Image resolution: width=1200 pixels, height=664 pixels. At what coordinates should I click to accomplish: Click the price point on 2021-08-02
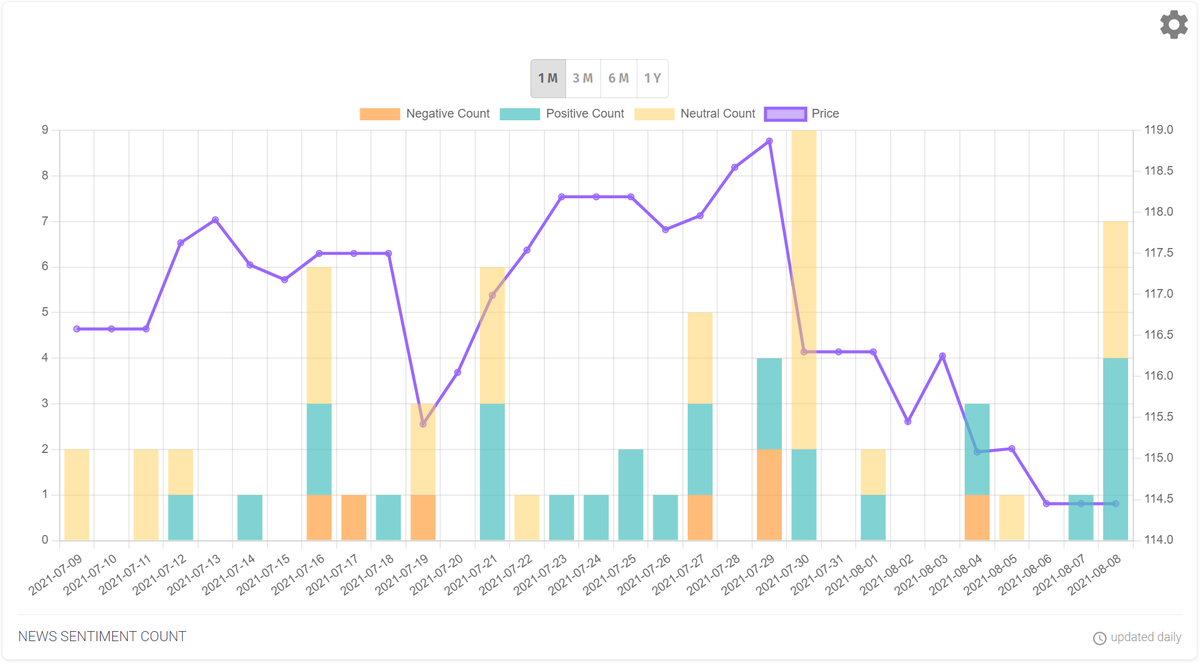[x=908, y=422]
